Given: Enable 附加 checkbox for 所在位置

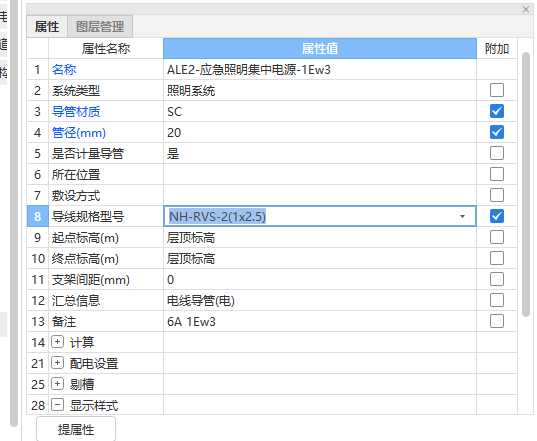Looking at the screenshot, I should [x=497, y=174].
